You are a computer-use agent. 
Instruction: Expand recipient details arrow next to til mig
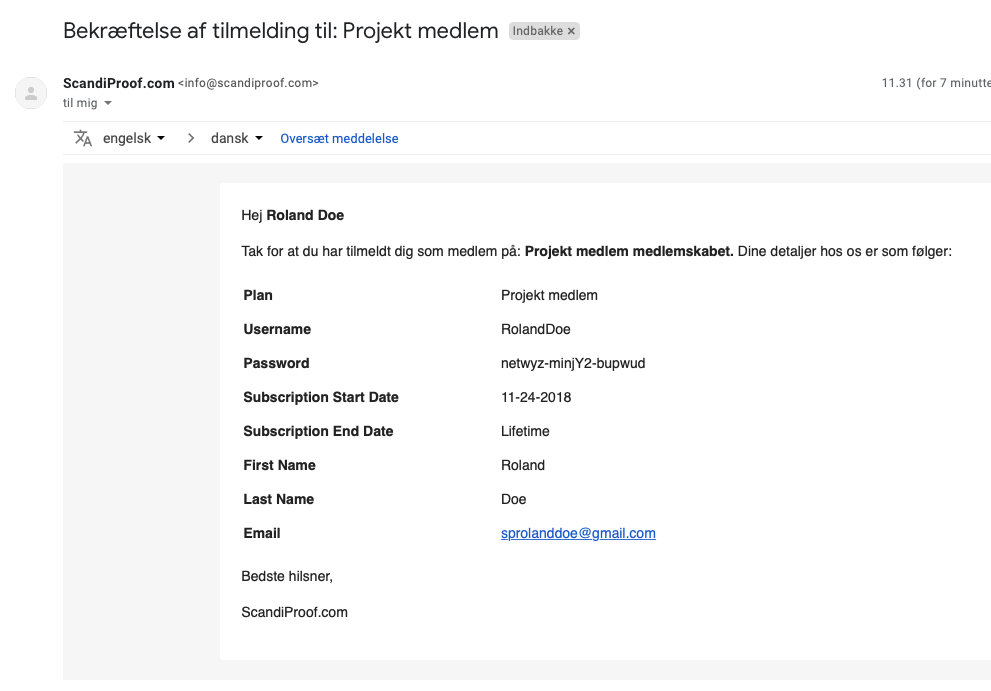108,103
